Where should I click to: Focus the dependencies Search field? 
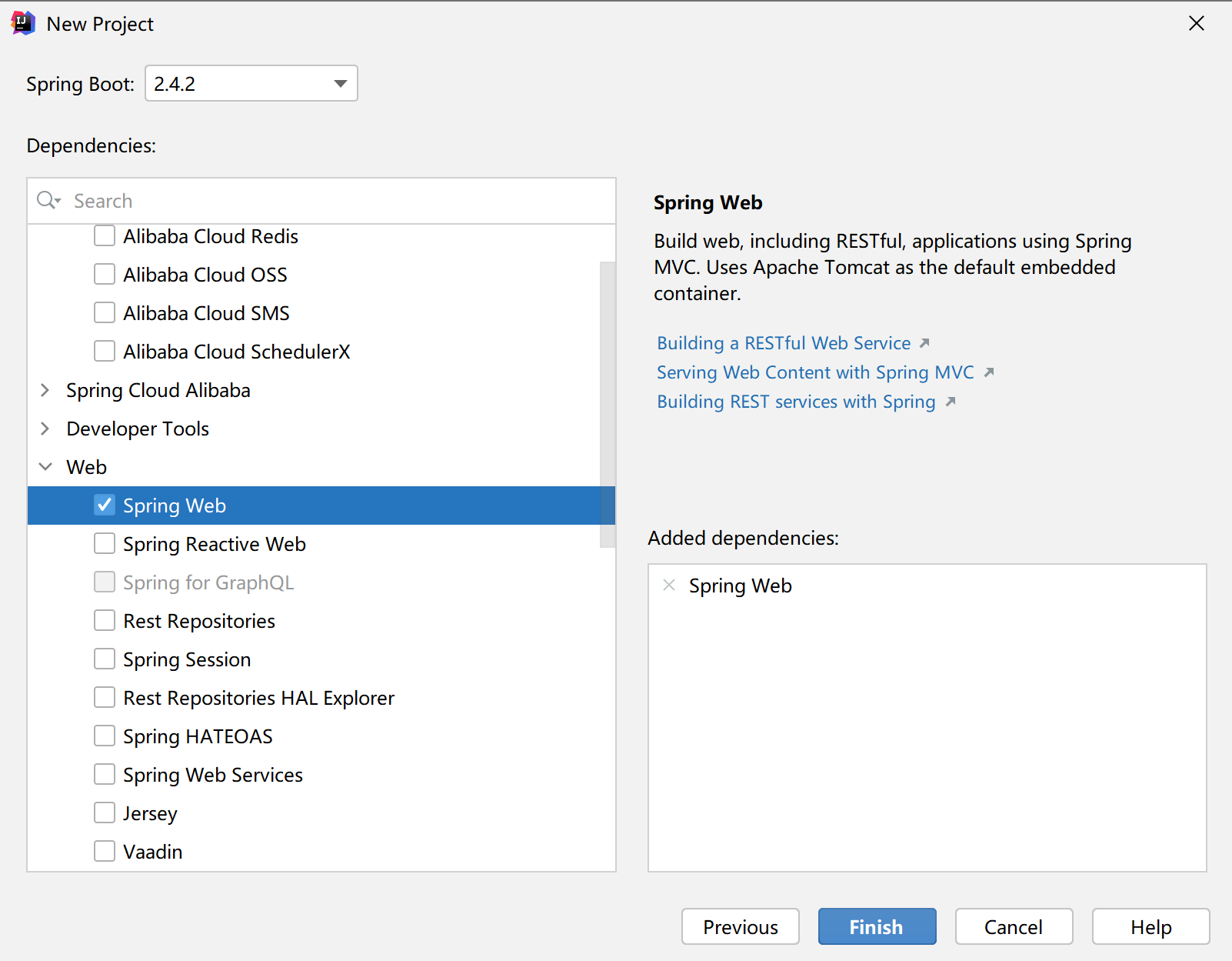(321, 201)
